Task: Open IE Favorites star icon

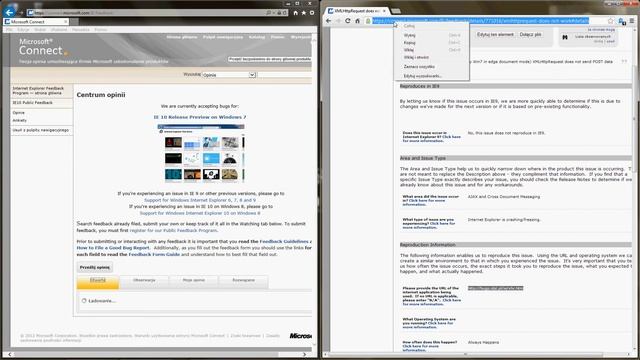Action: point(303,13)
